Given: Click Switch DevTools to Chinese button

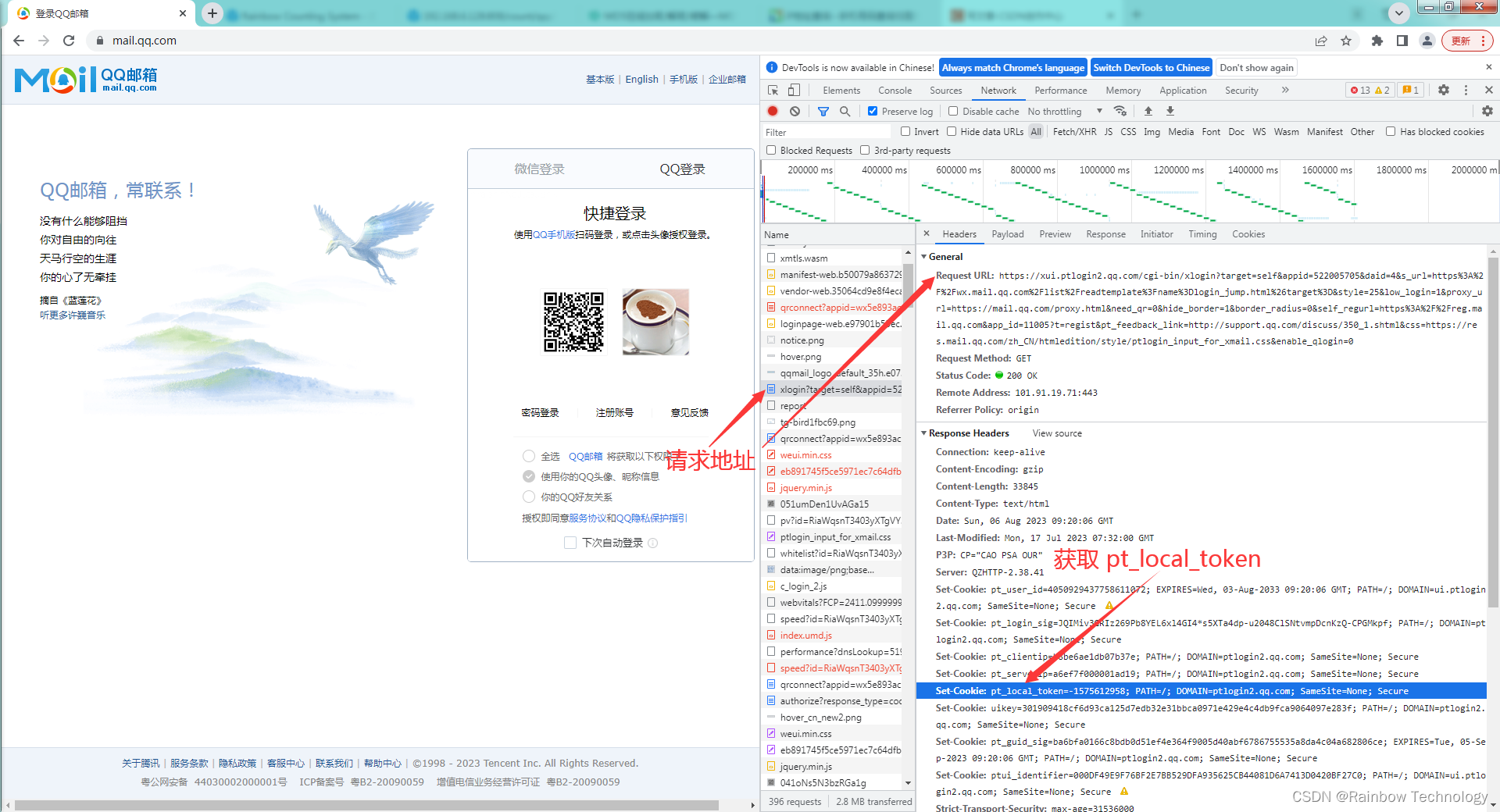Looking at the screenshot, I should coord(1151,67).
